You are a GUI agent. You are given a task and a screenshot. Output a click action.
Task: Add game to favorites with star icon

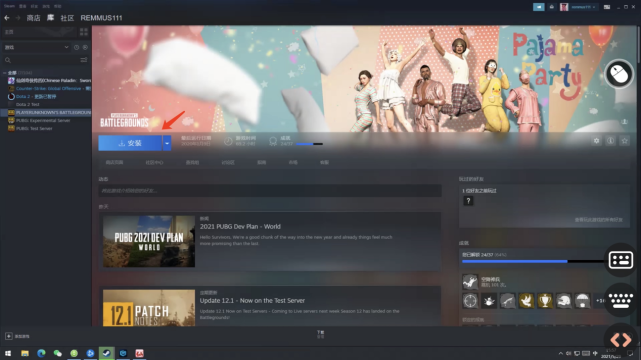[x=624, y=141]
